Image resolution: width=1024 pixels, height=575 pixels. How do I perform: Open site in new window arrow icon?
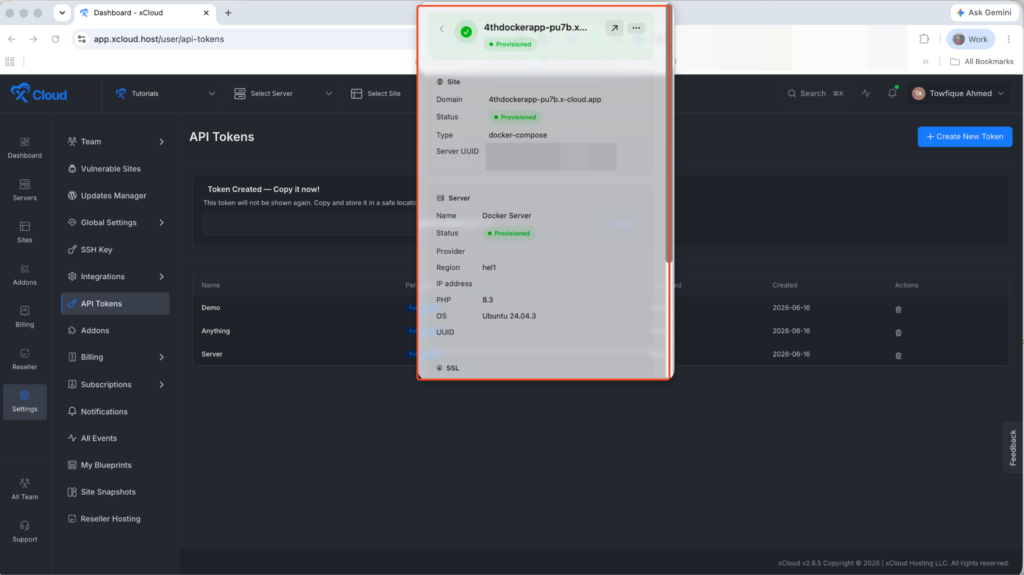tap(614, 28)
